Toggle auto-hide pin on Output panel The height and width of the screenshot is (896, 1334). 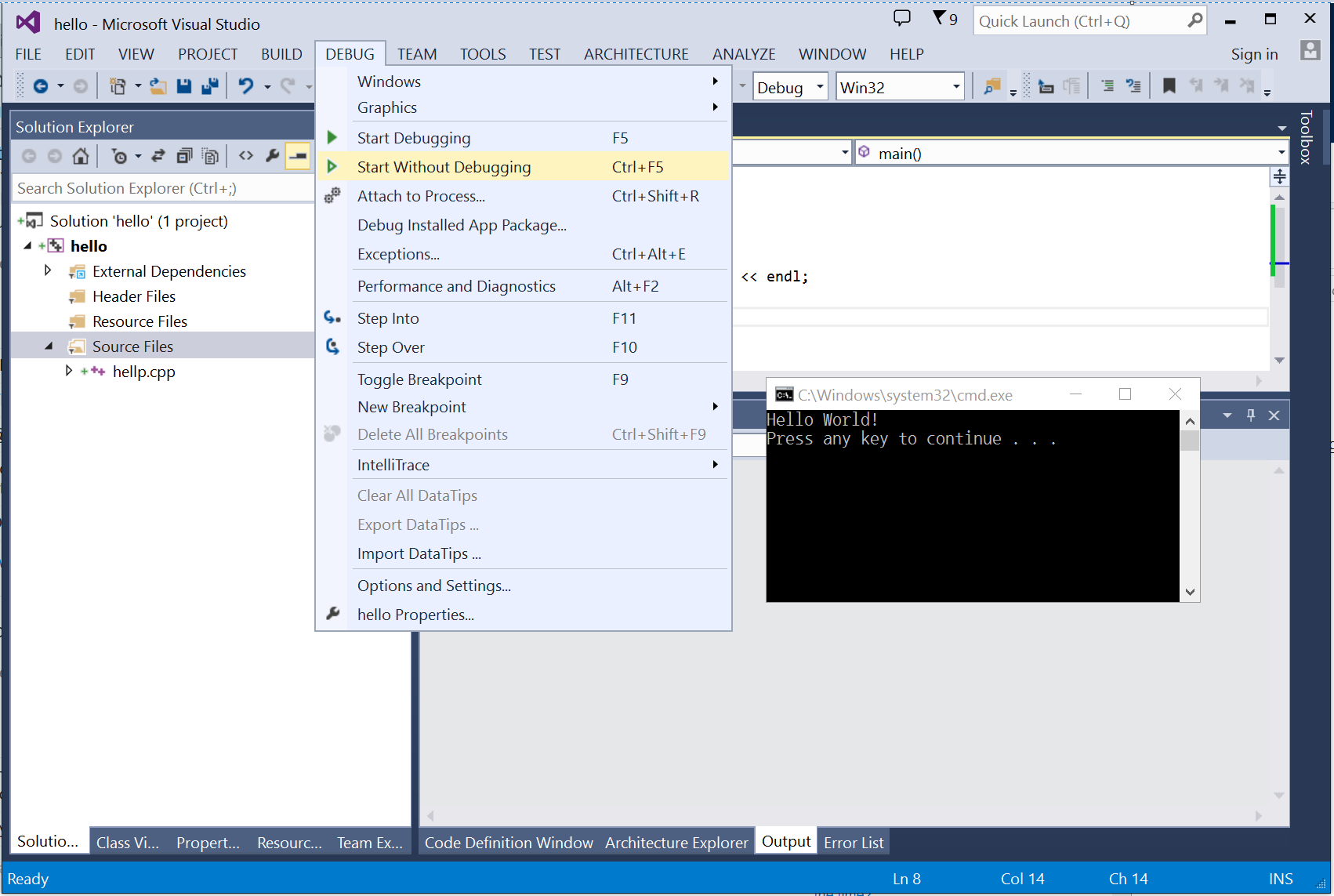1251,415
